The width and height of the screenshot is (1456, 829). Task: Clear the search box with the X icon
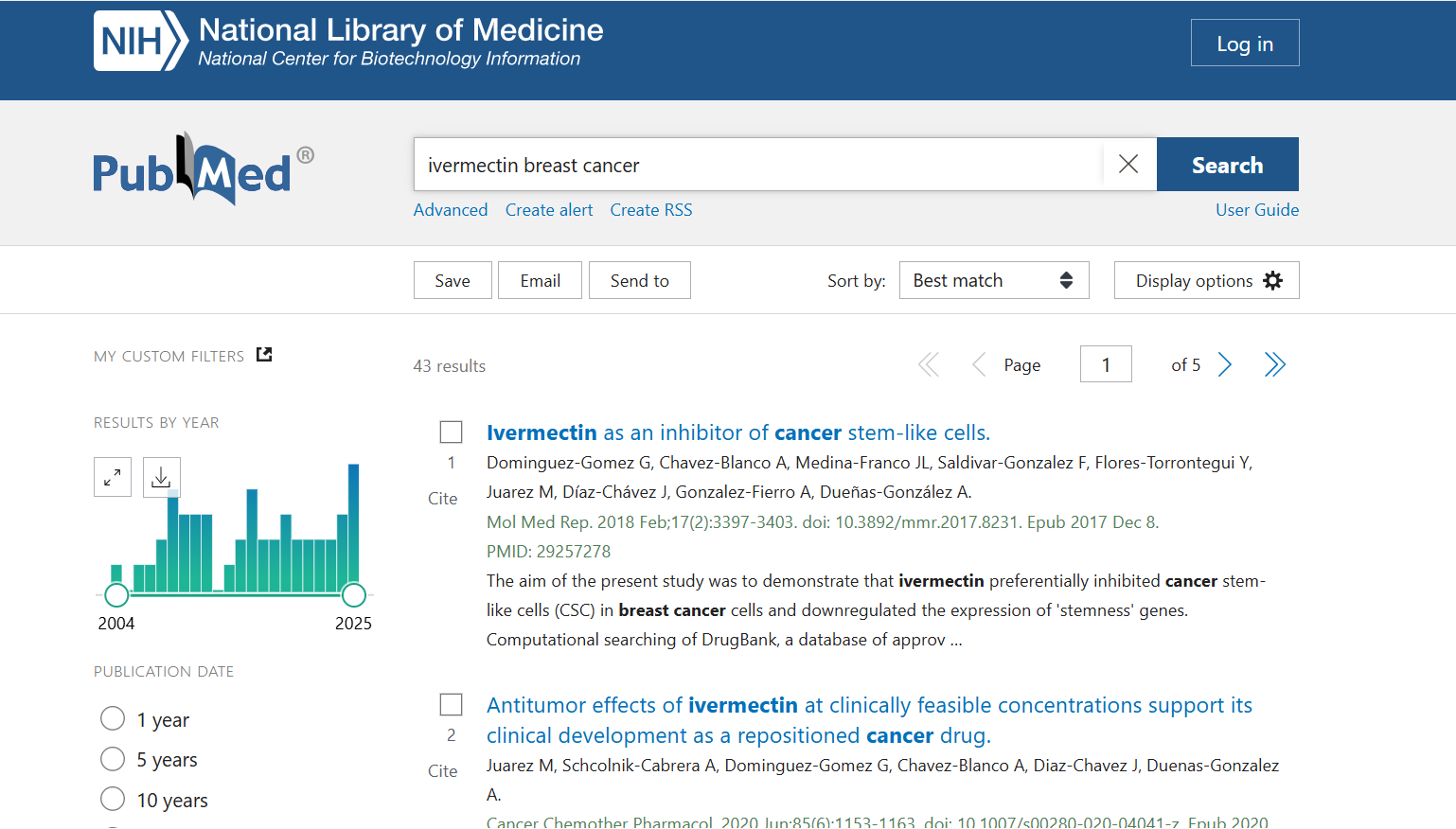click(1128, 164)
